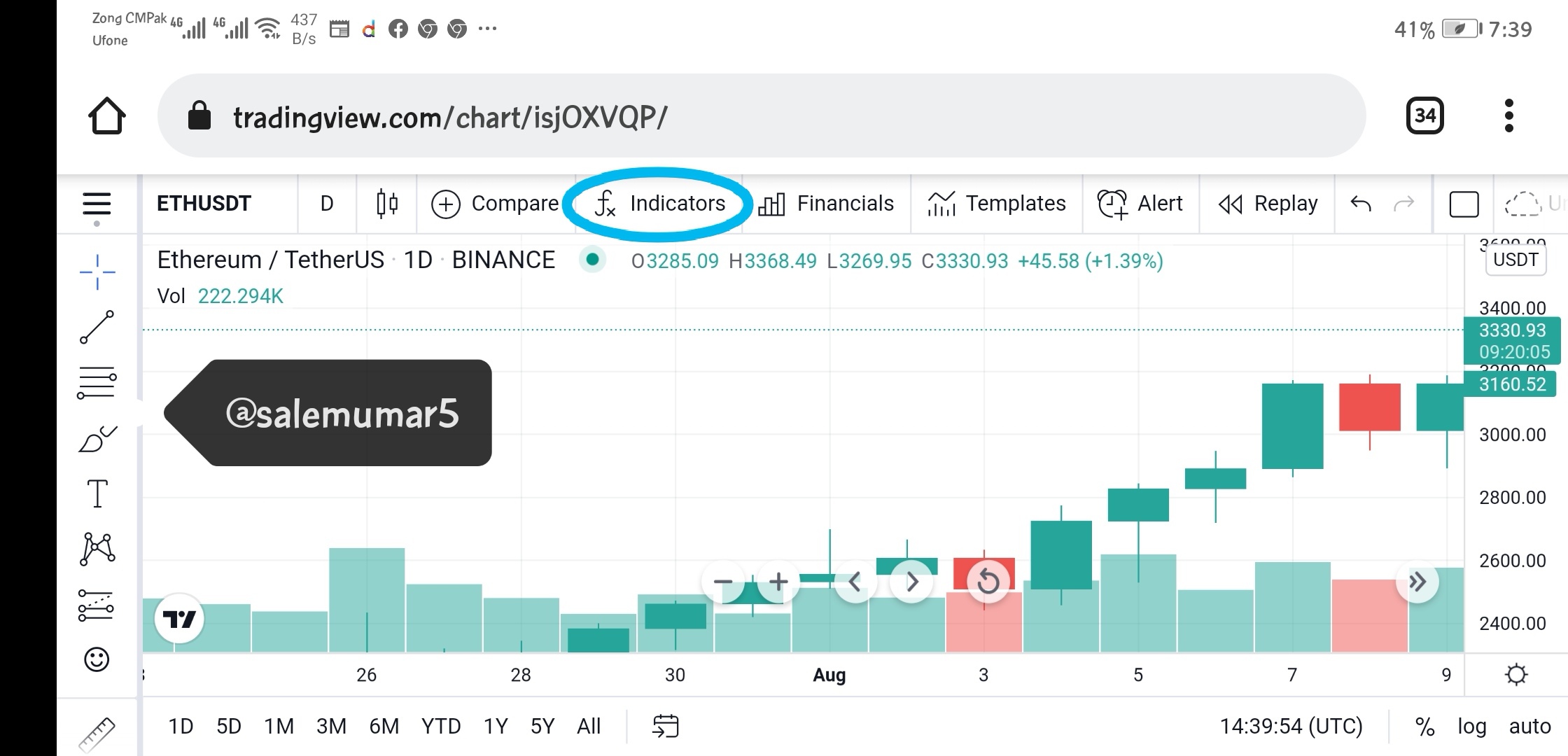
Task: Select the XABCD pattern tool
Action: pos(98,549)
